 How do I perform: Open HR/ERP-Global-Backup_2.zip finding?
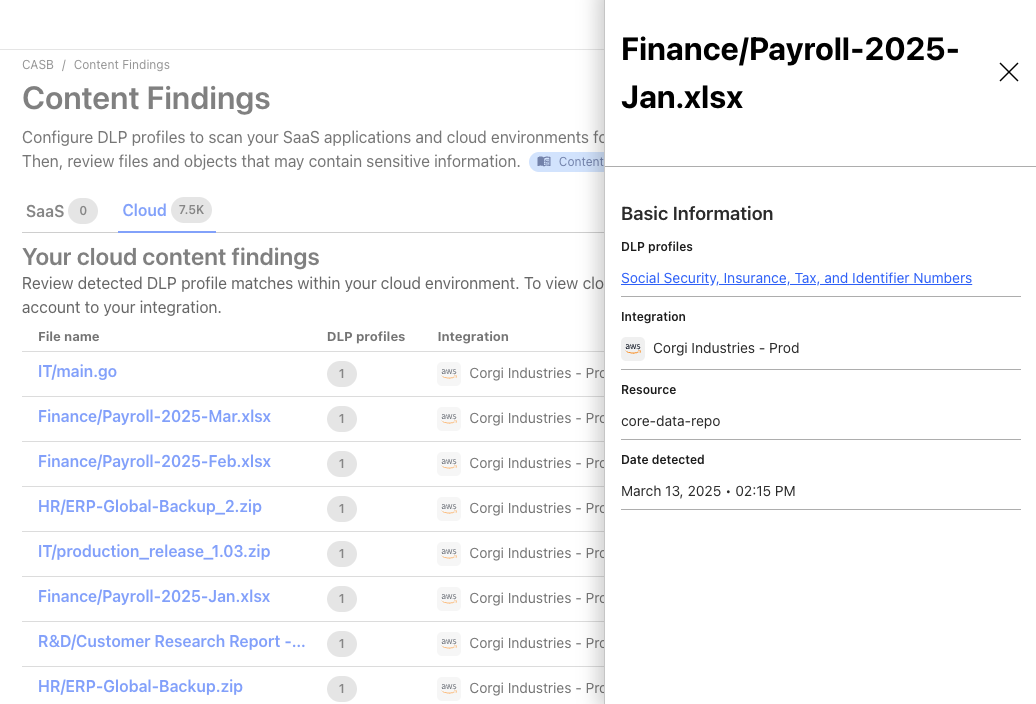pos(149,506)
